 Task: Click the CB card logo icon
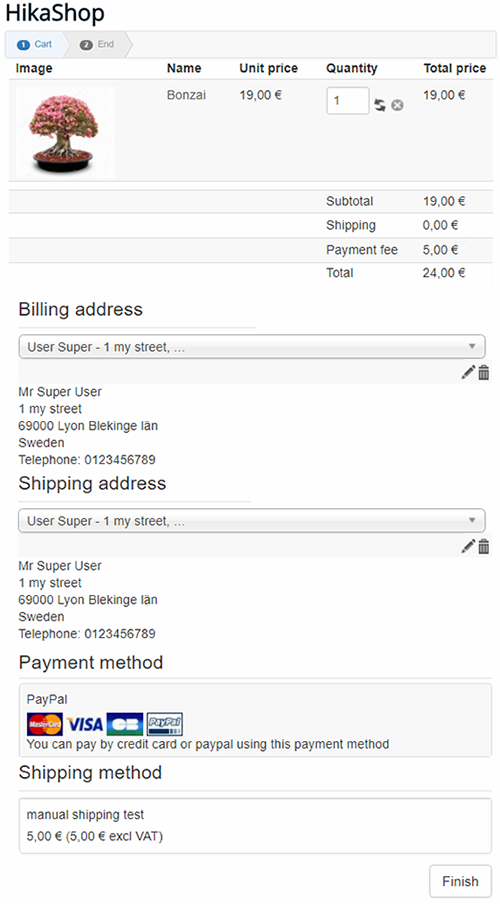tap(125, 724)
